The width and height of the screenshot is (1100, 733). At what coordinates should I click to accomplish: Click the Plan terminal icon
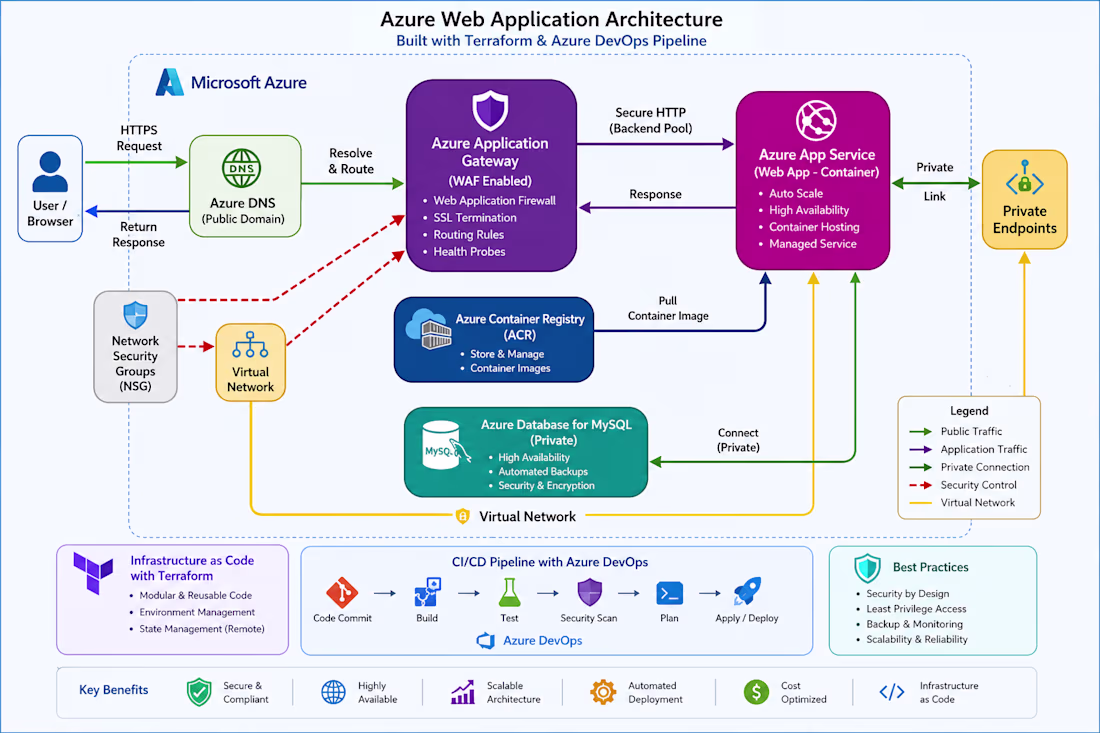click(x=669, y=593)
